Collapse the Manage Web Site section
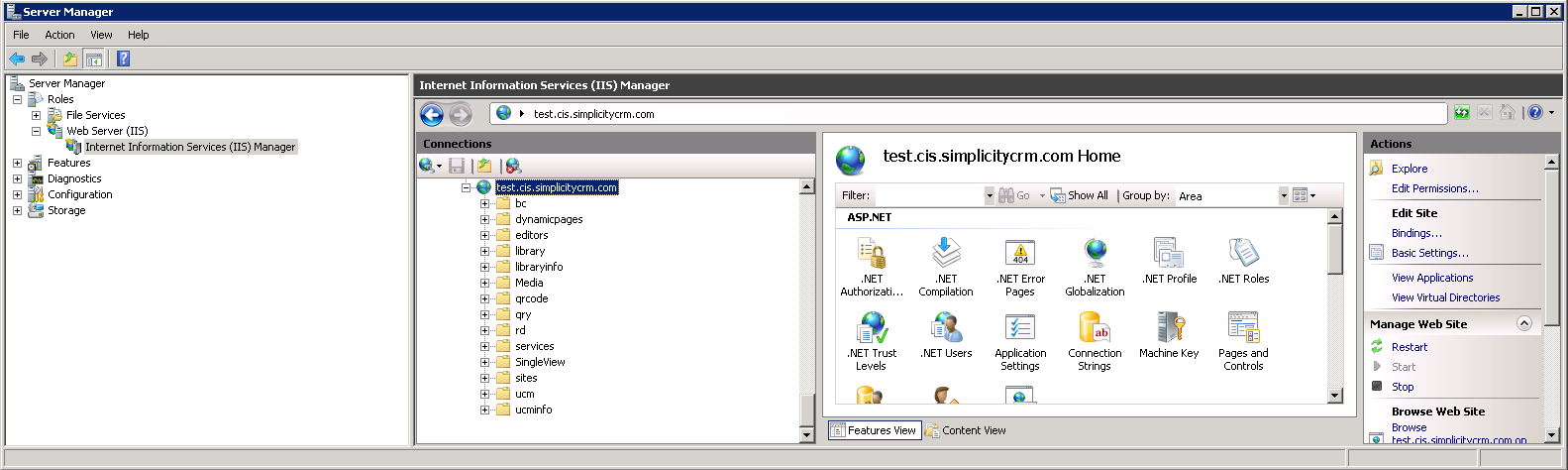The width and height of the screenshot is (1568, 470). 1524,323
